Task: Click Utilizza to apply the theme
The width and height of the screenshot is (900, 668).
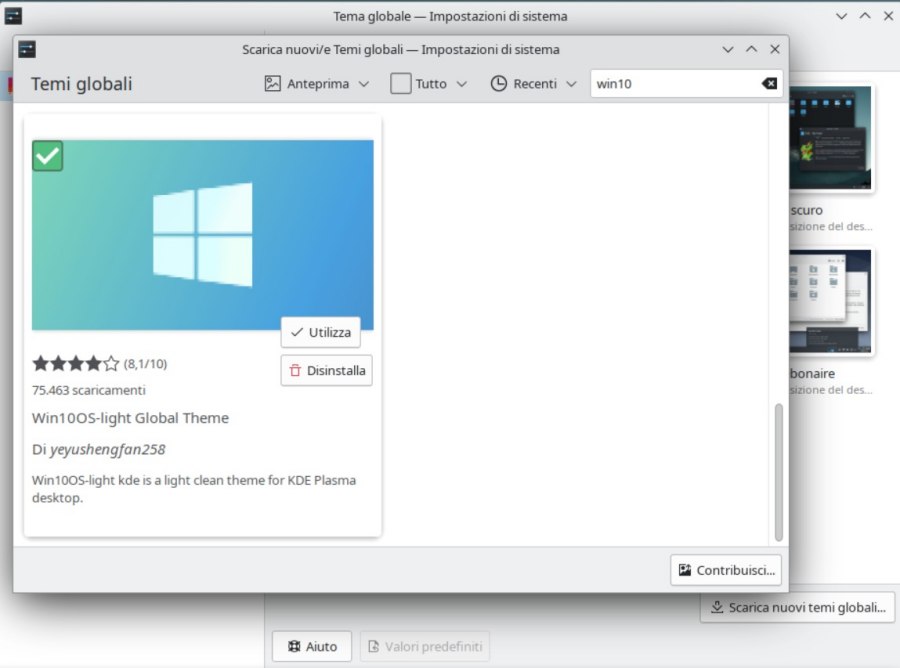Action: coord(321,332)
